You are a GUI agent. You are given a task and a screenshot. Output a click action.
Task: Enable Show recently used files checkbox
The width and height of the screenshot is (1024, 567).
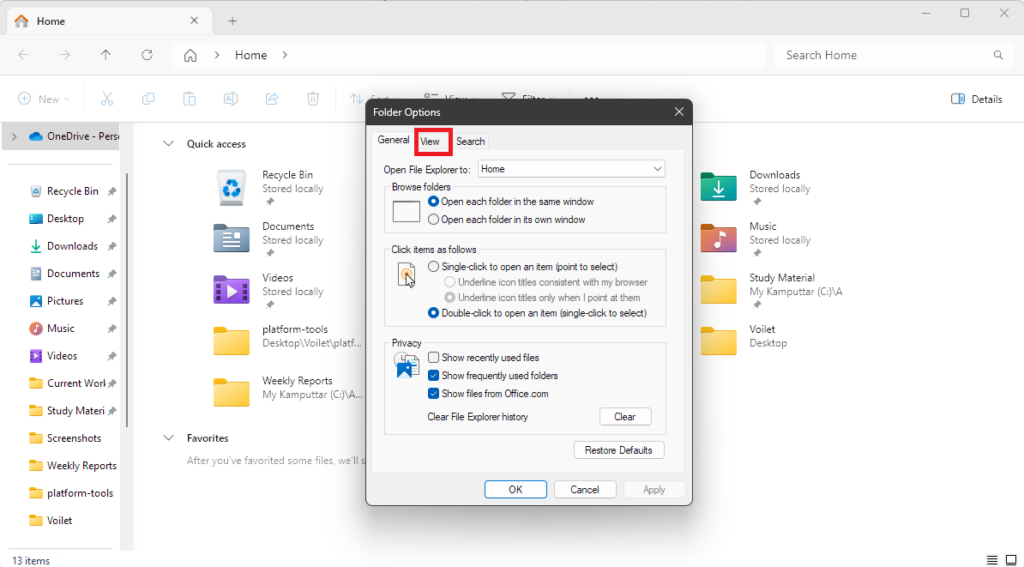pyautogui.click(x=434, y=358)
